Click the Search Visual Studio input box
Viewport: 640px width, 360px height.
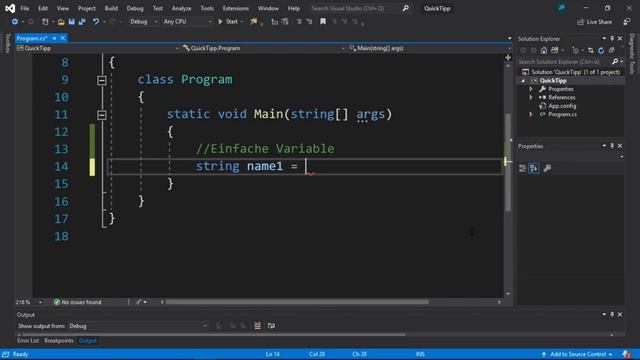355,8
